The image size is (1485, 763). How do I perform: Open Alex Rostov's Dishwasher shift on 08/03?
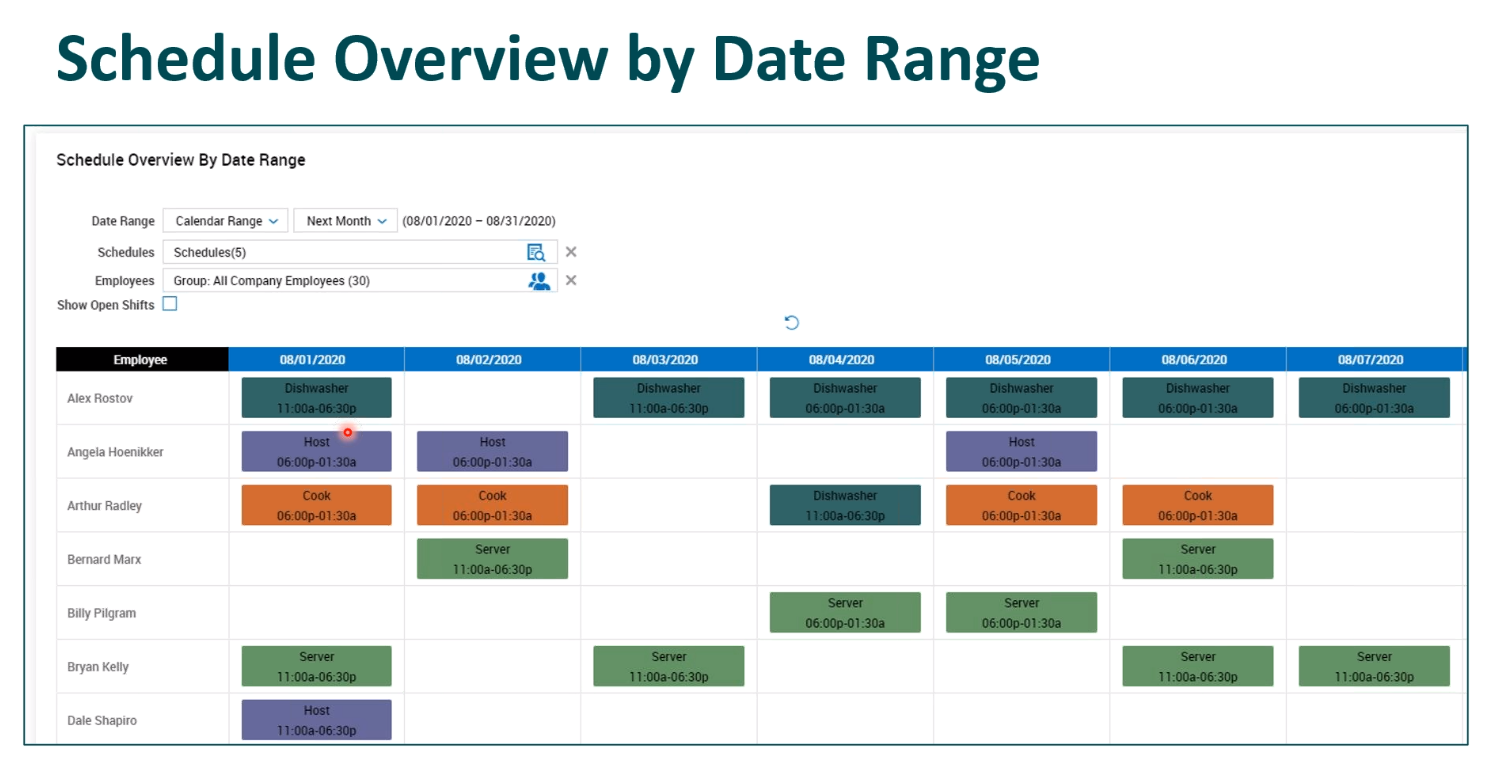click(x=669, y=398)
